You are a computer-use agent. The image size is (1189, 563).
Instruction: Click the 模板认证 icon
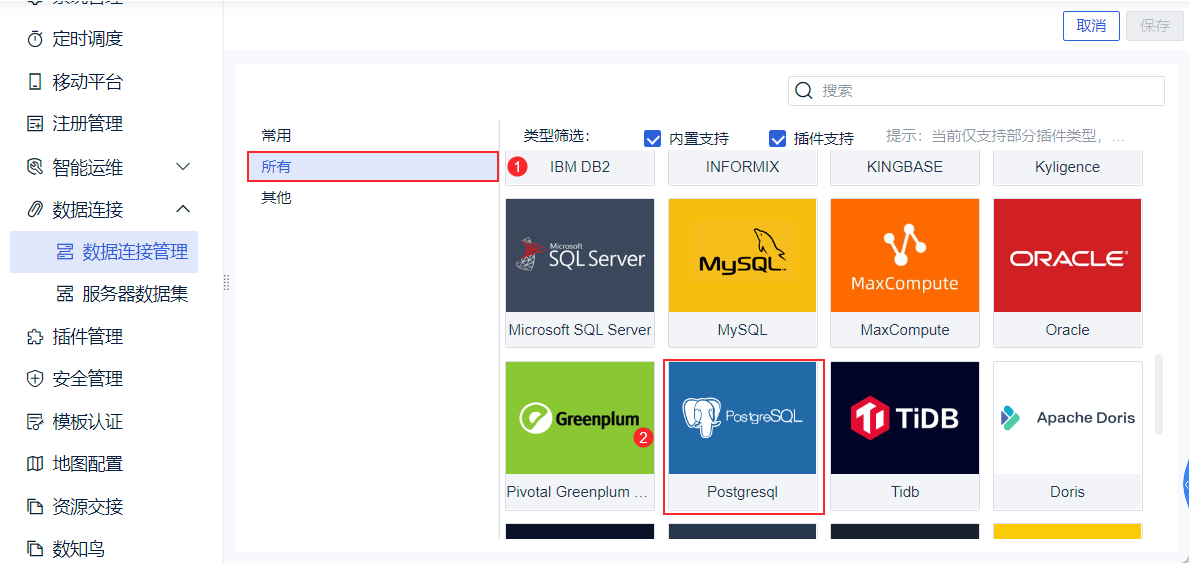click(x=35, y=421)
